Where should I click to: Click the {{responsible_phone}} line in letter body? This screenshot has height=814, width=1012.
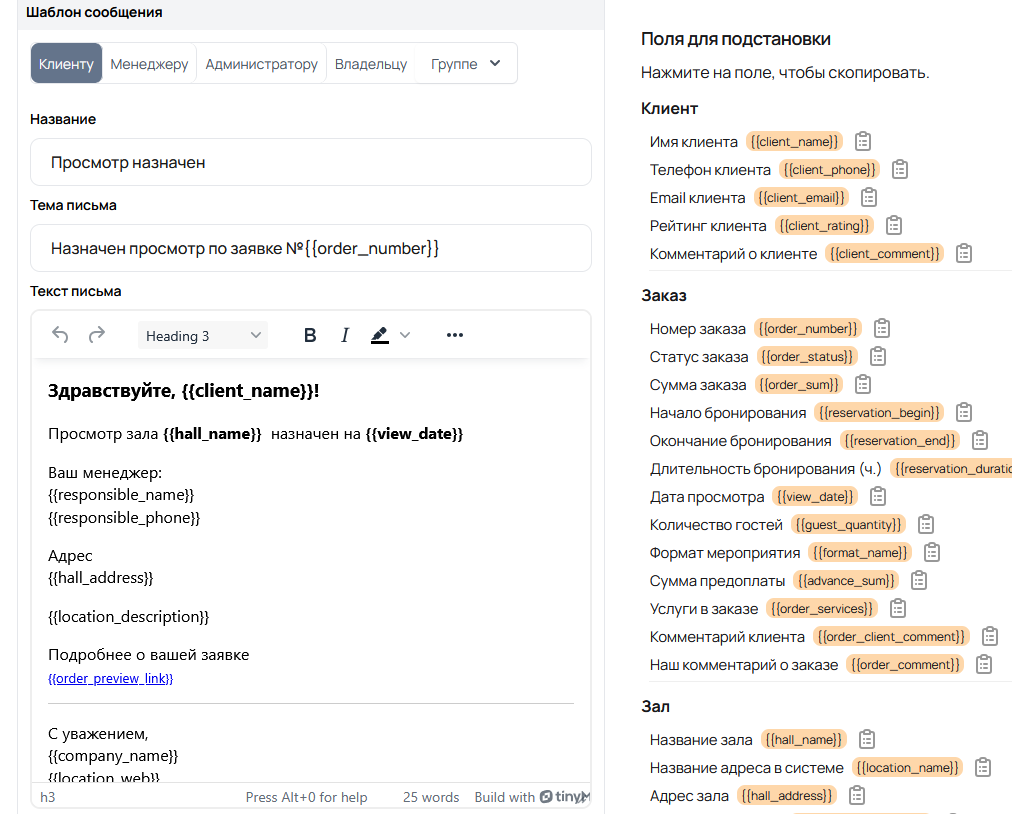pyautogui.click(x=124, y=518)
